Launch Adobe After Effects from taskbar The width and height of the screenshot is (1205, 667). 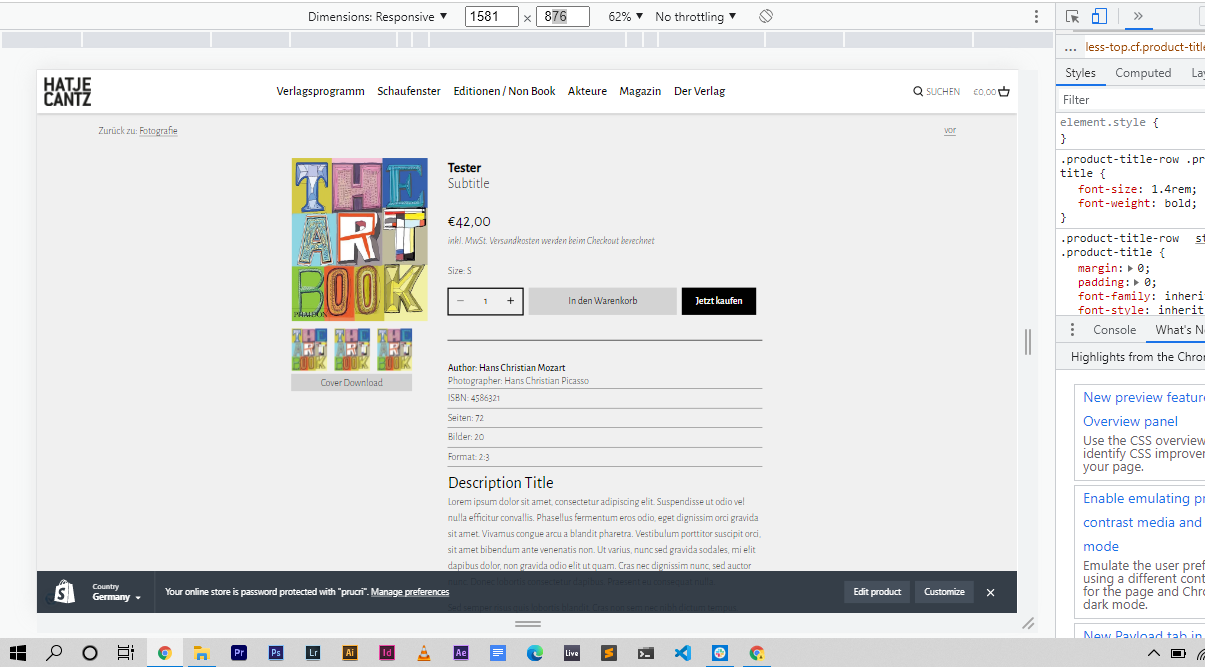click(461, 653)
